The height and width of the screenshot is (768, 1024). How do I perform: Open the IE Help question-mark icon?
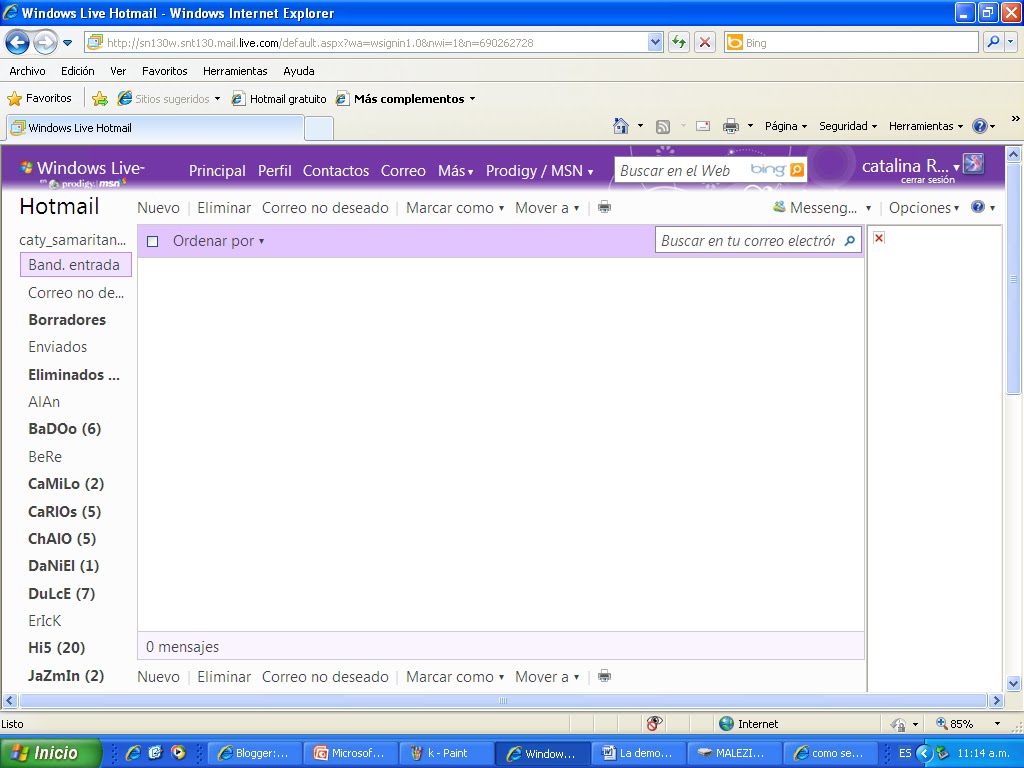pyautogui.click(x=980, y=126)
